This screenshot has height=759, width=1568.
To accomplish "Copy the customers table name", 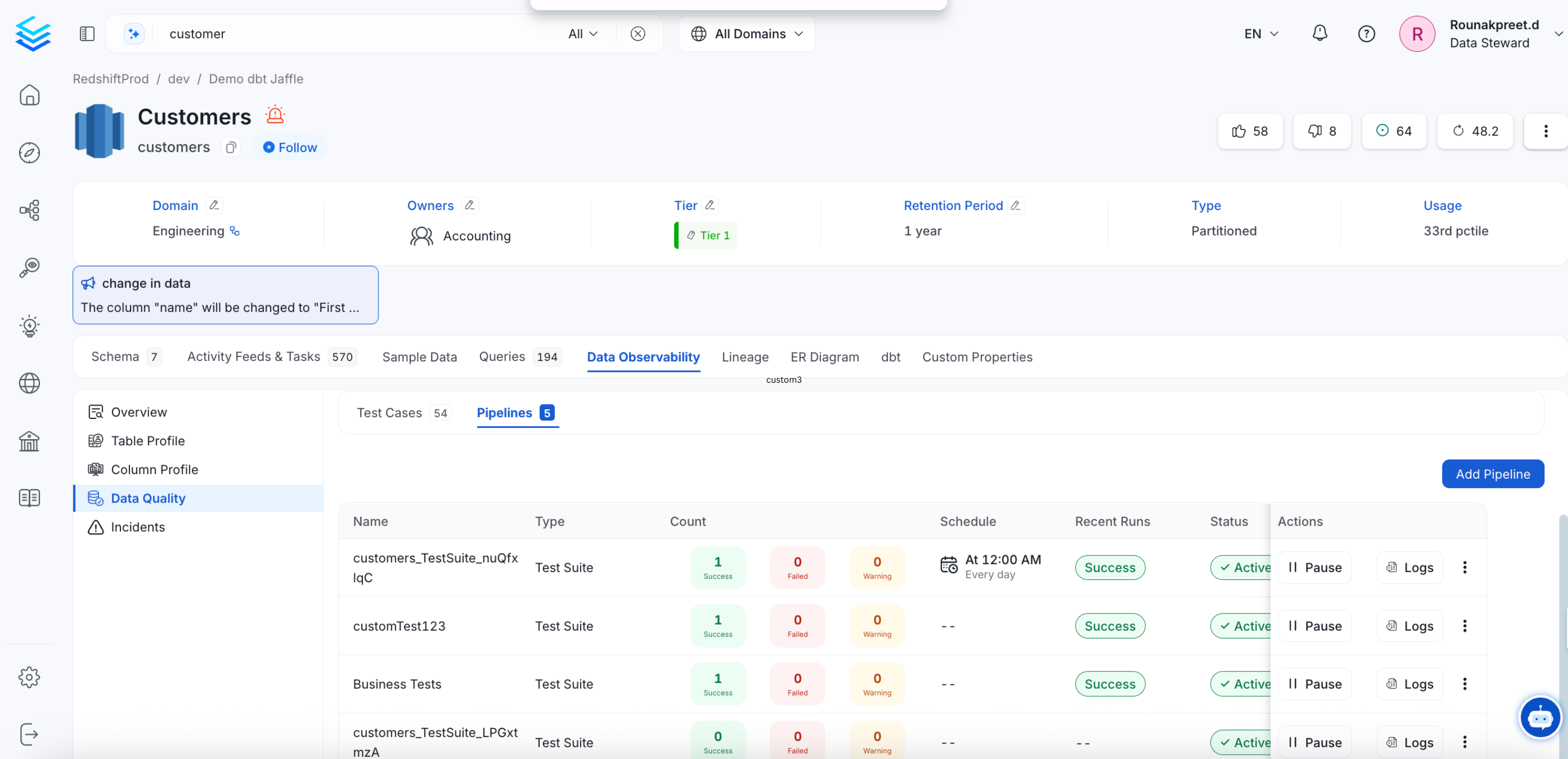I will (x=231, y=148).
